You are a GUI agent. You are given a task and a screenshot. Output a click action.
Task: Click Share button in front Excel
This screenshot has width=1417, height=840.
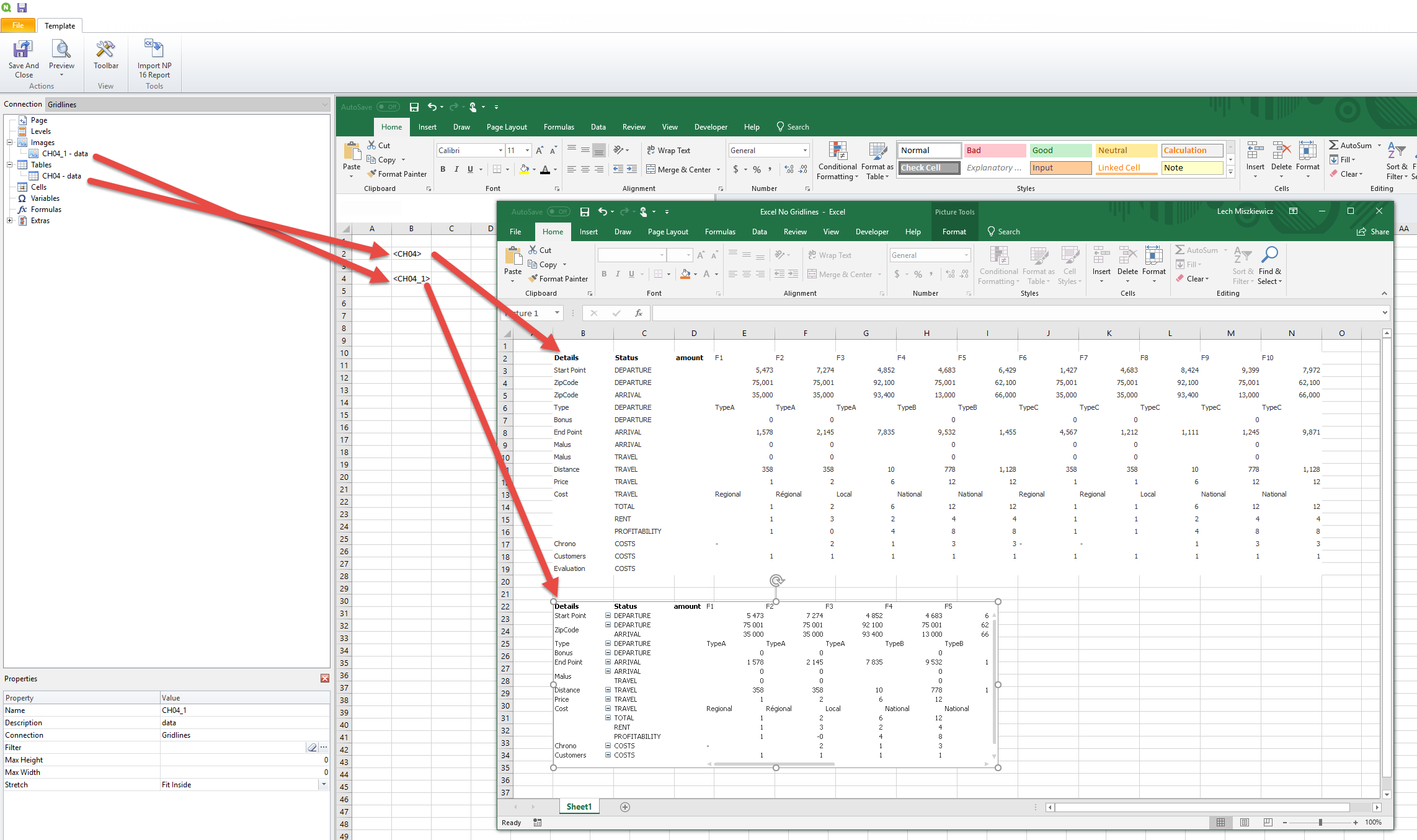pos(1372,232)
